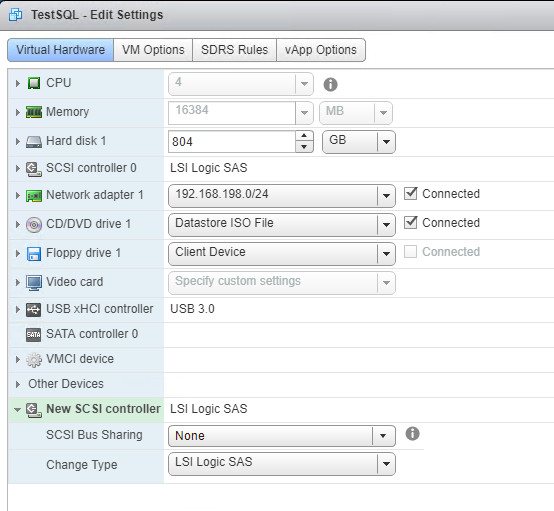Click the Network adapter 1 card icon
The image size is (554, 511).
[34, 196]
